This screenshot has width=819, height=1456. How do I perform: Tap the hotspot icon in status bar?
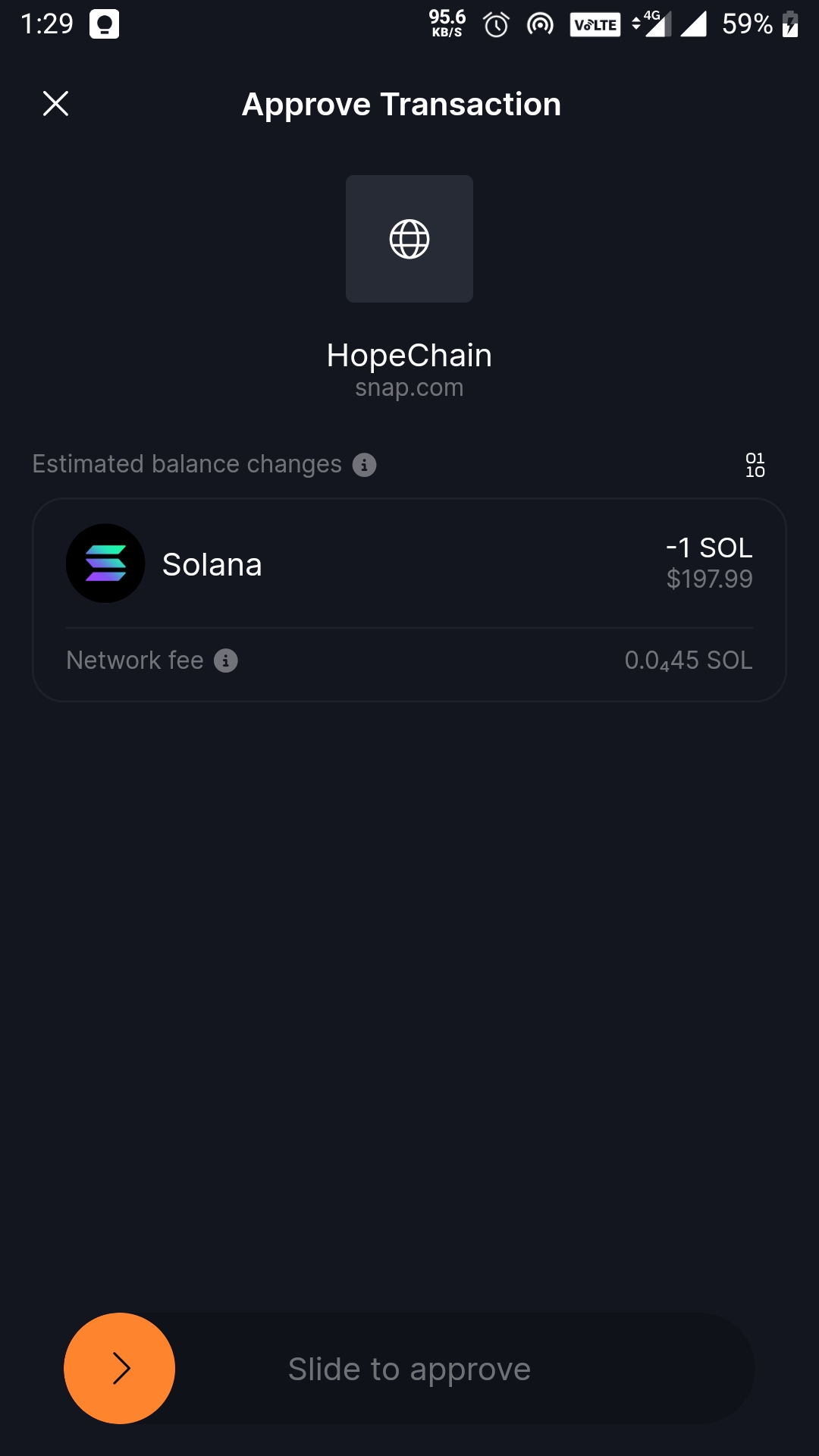pyautogui.click(x=540, y=25)
